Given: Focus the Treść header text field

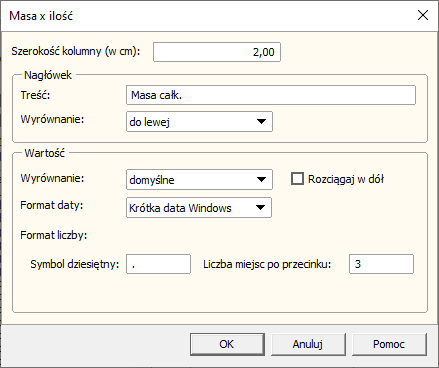Looking at the screenshot, I should pos(271,95).
